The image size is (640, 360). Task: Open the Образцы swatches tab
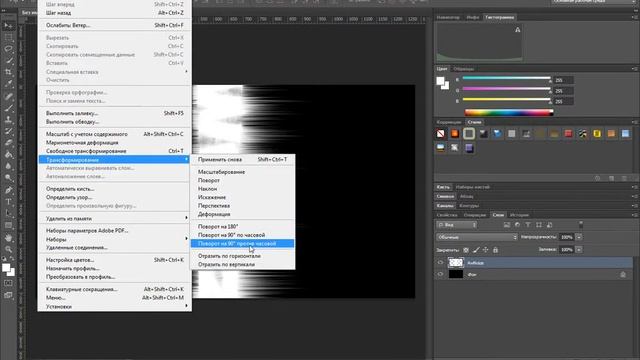pyautogui.click(x=464, y=69)
